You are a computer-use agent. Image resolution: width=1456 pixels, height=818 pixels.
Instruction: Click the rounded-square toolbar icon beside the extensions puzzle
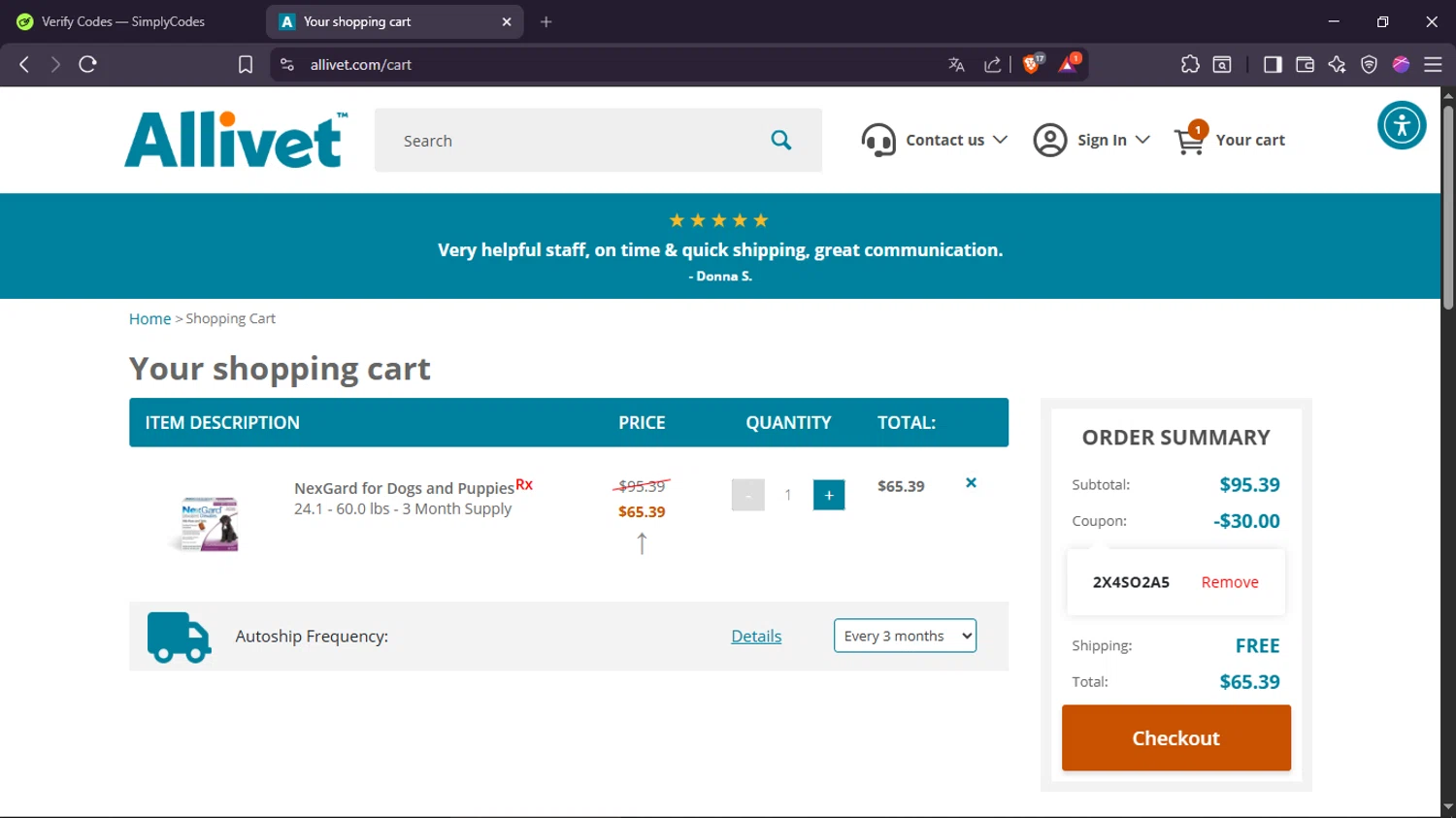(x=1222, y=64)
